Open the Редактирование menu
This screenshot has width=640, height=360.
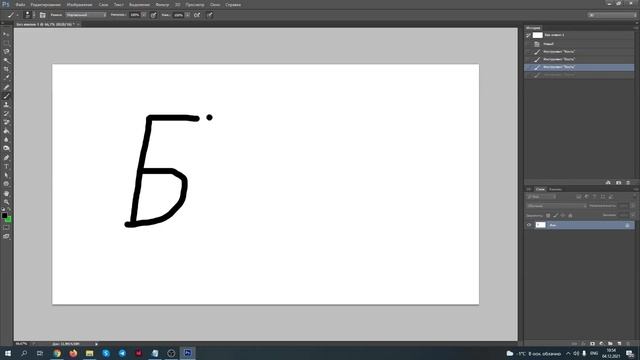[45, 4]
